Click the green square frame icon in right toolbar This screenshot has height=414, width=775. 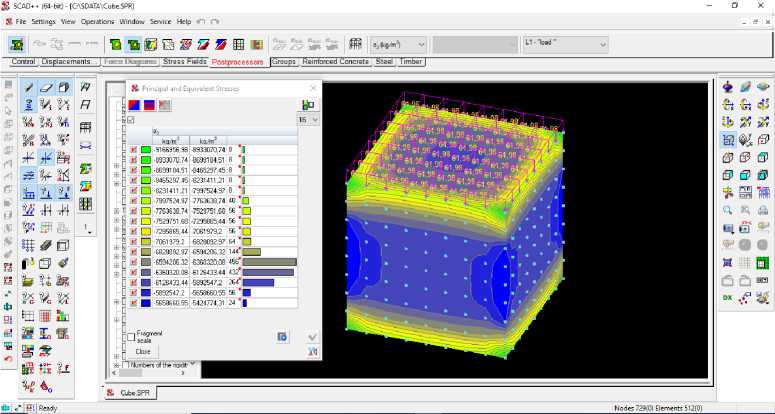[763, 263]
